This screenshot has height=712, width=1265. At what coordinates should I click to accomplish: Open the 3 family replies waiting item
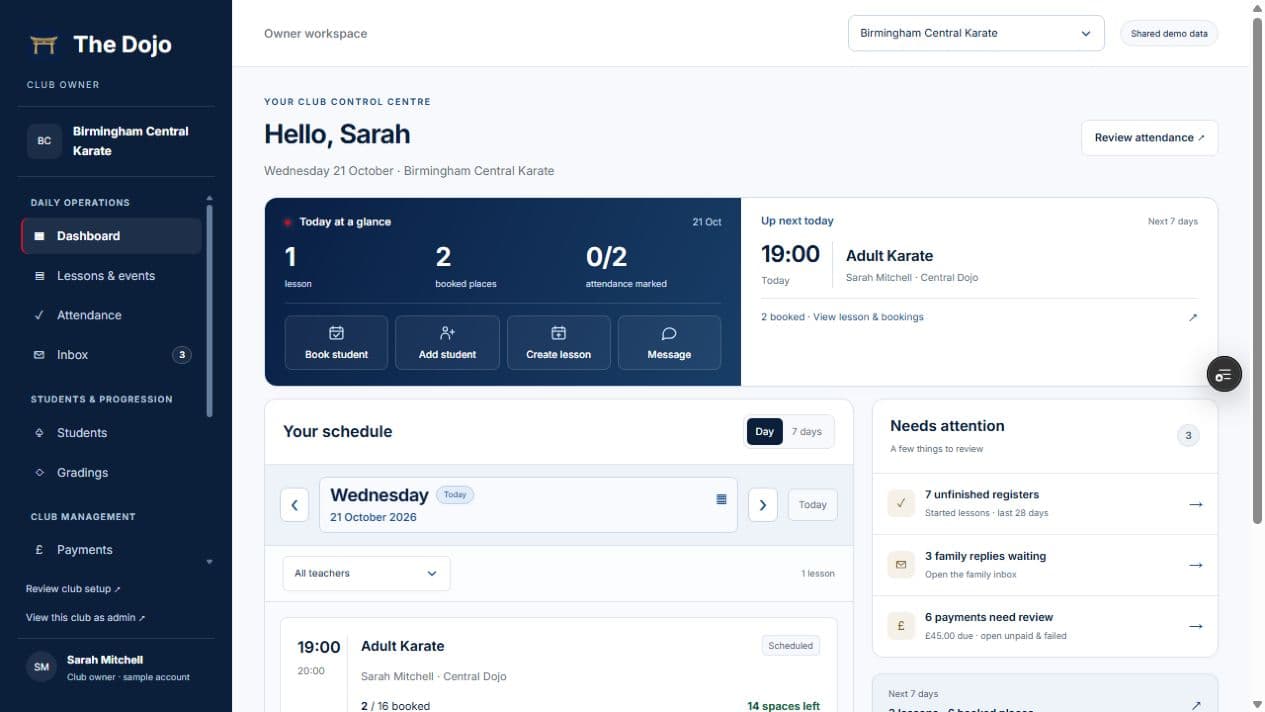click(x=1045, y=565)
